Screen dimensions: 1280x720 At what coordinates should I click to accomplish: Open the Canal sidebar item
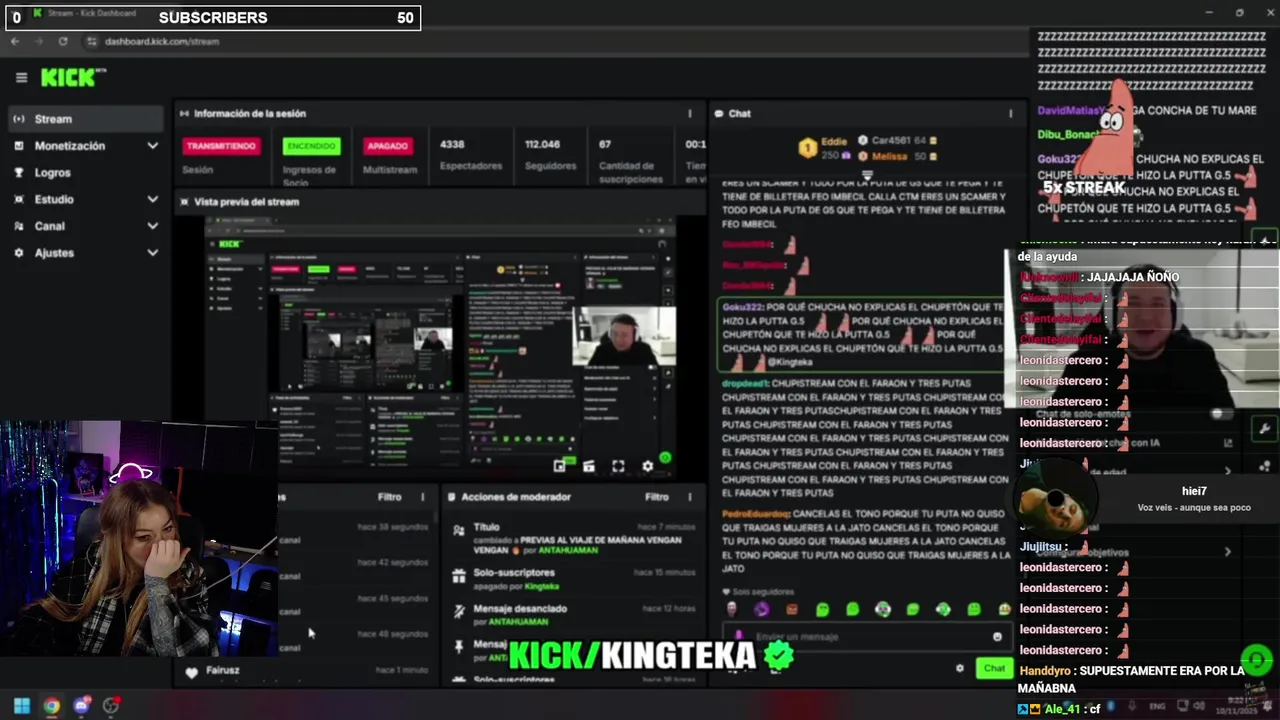(x=84, y=226)
